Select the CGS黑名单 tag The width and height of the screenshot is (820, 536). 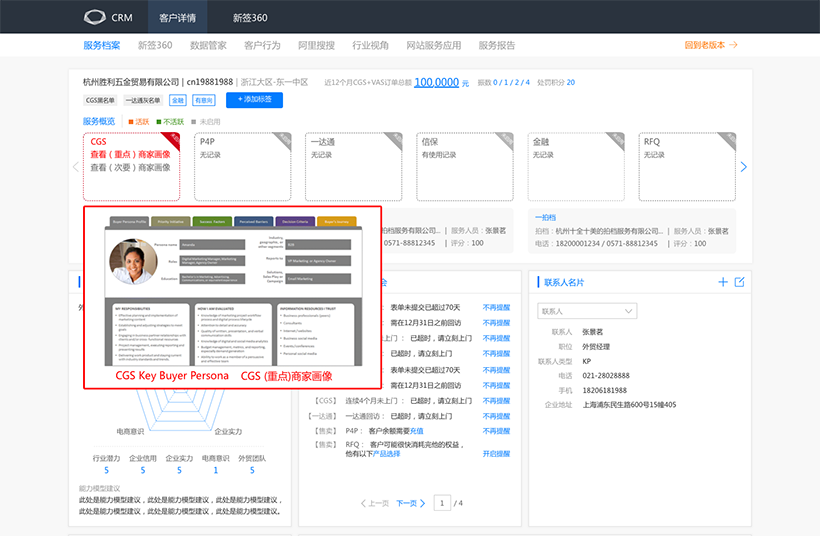(x=100, y=100)
